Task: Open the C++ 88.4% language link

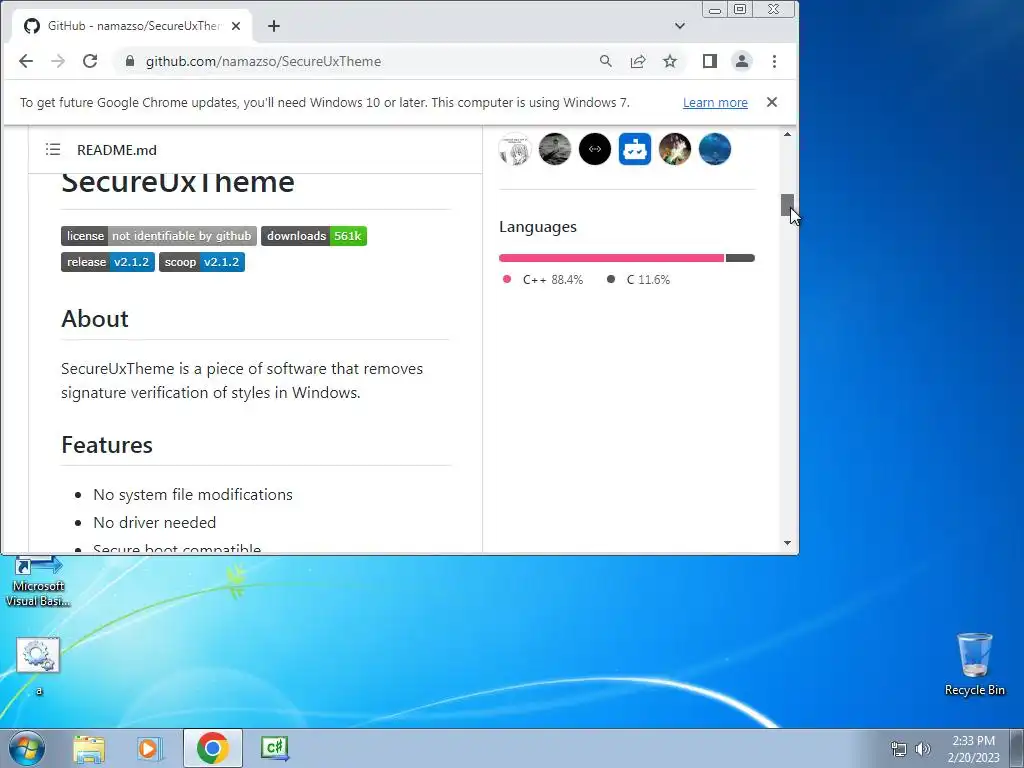Action: [x=543, y=280]
